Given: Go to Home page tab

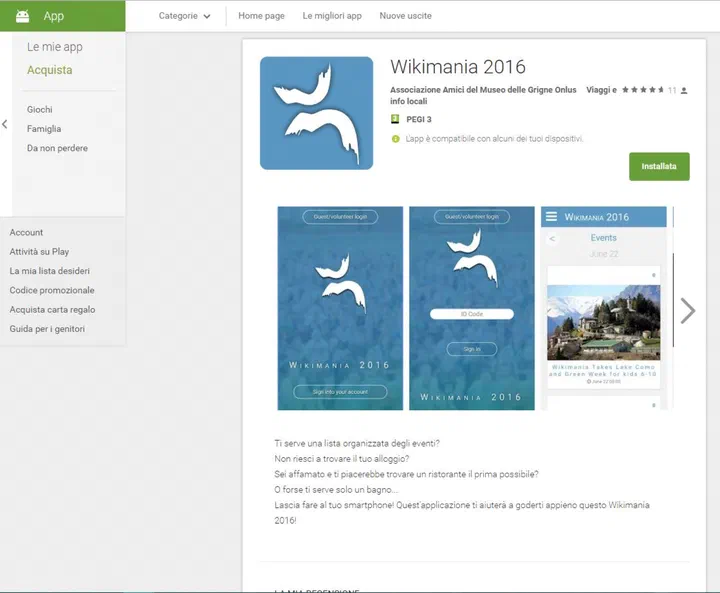Looking at the screenshot, I should point(261,16).
